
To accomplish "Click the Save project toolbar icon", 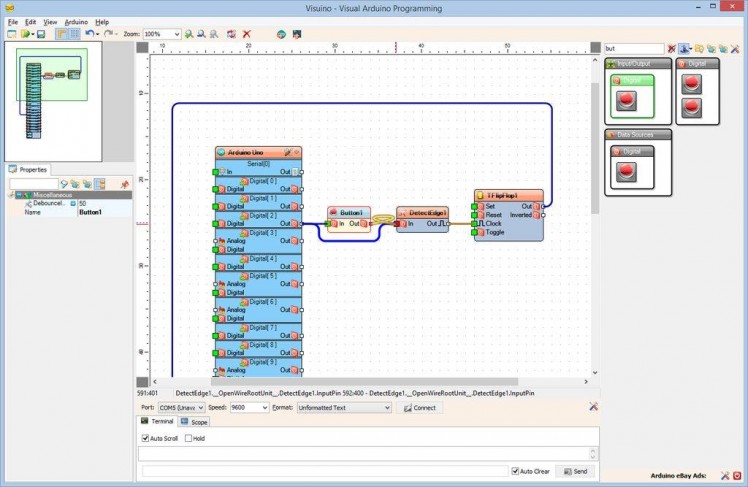I will [41, 34].
